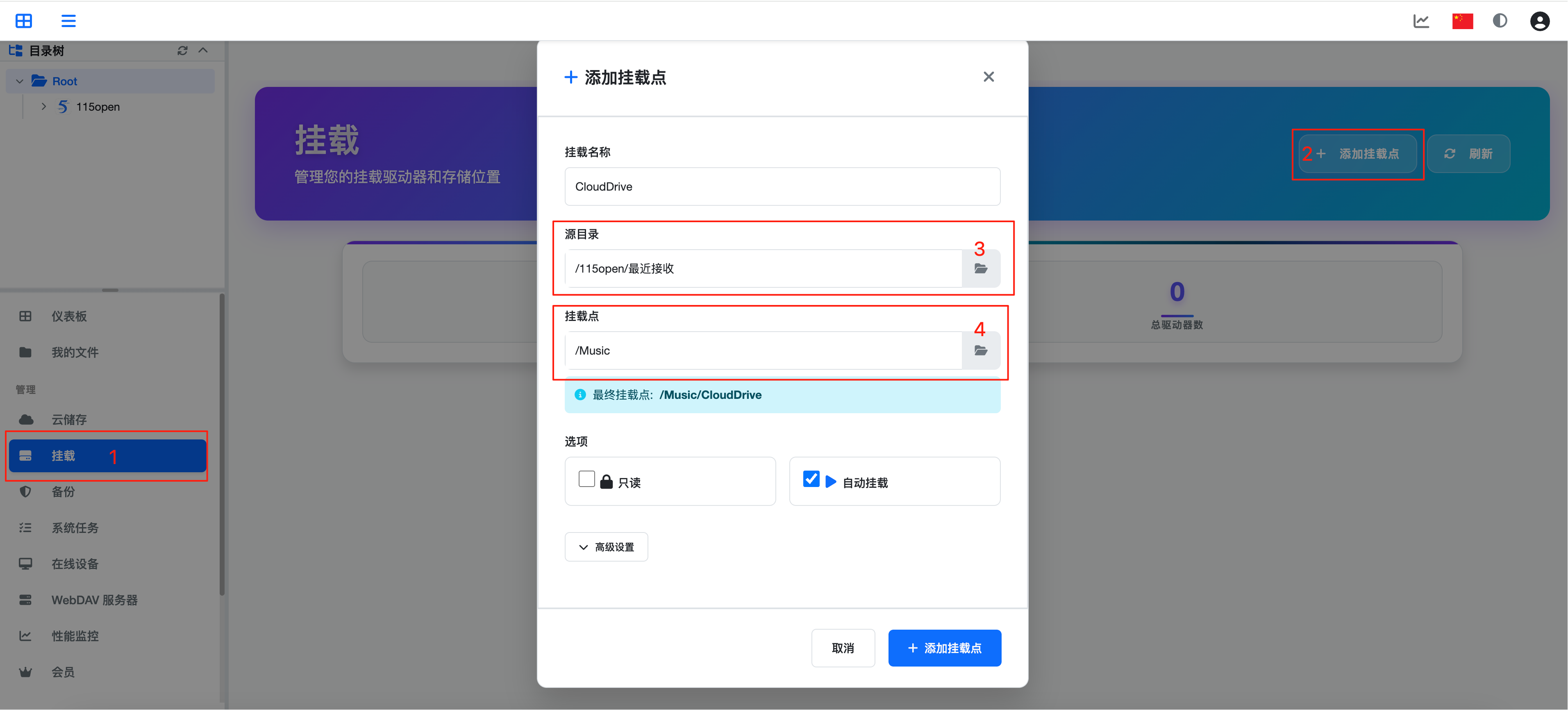Open the cloud storage (云储存) menu item

[69, 419]
